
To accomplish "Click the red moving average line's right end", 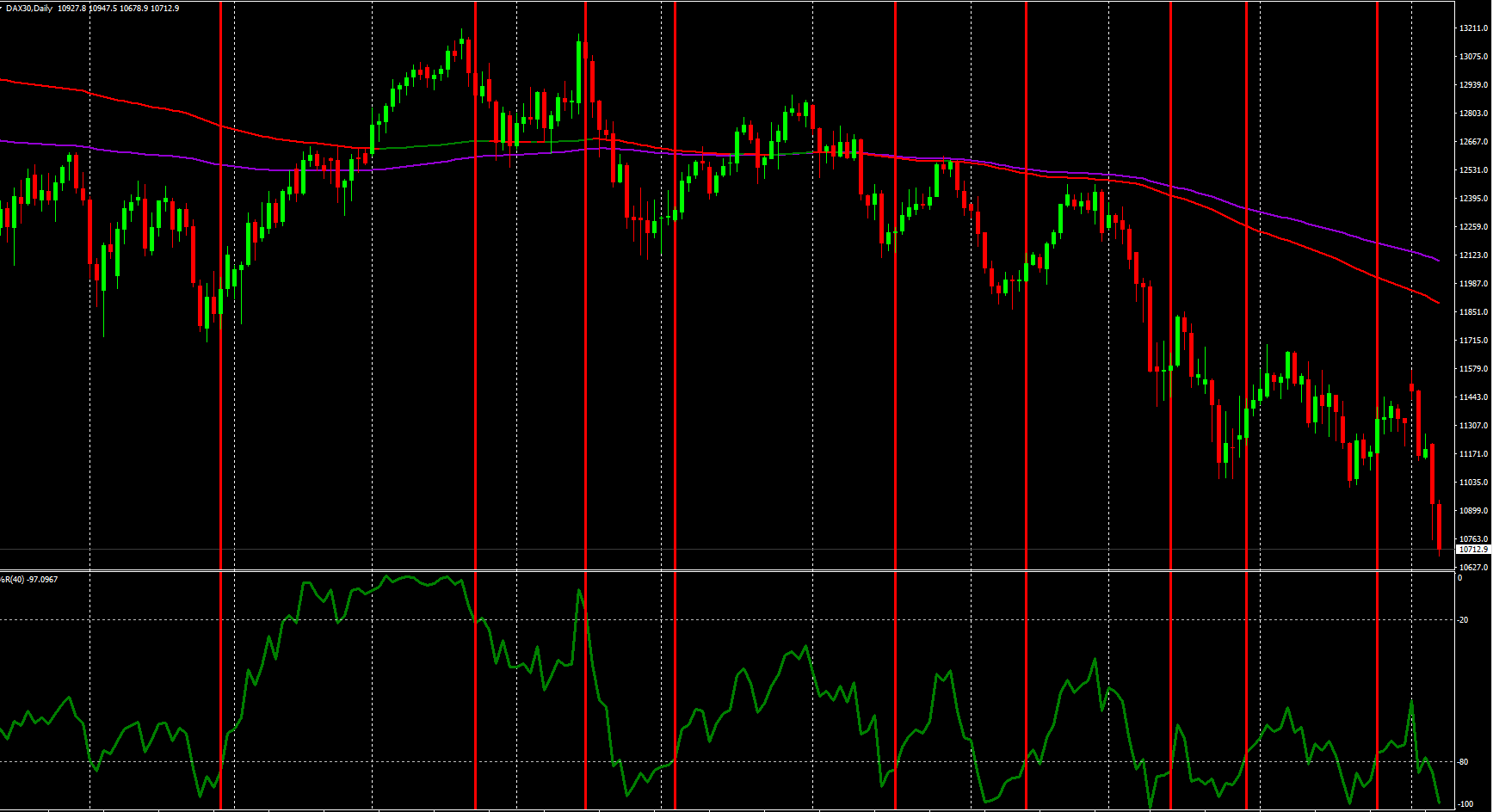I will [1439, 303].
